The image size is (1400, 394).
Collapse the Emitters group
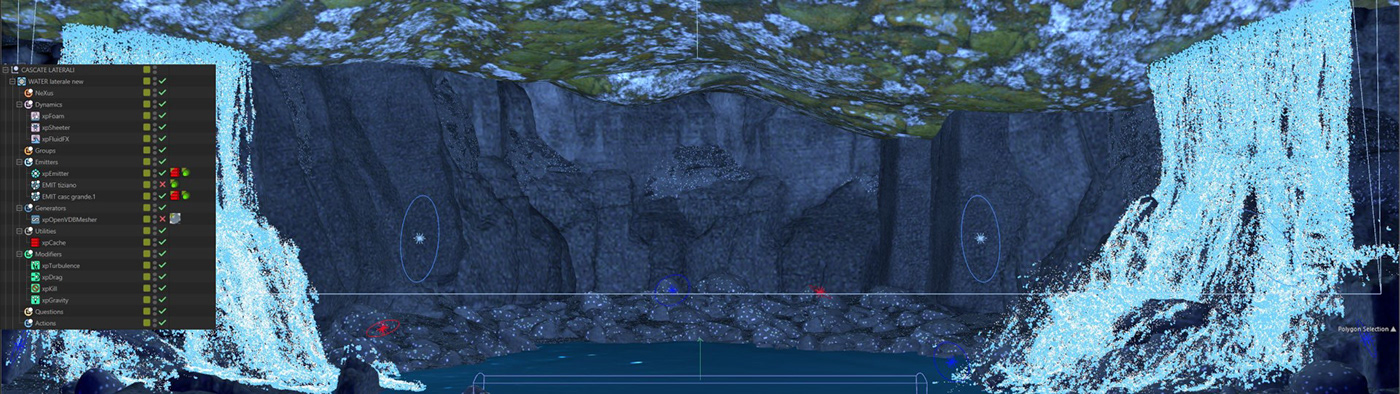pyautogui.click(x=19, y=162)
